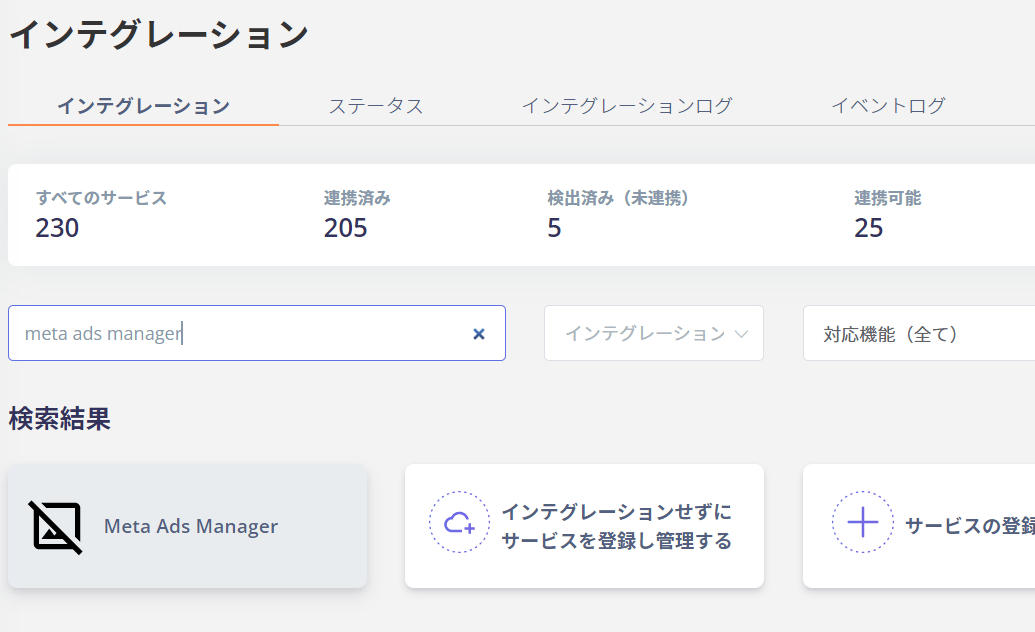Click the すべてのサービス 230 stat
1035x632 pixels.
tap(101, 215)
